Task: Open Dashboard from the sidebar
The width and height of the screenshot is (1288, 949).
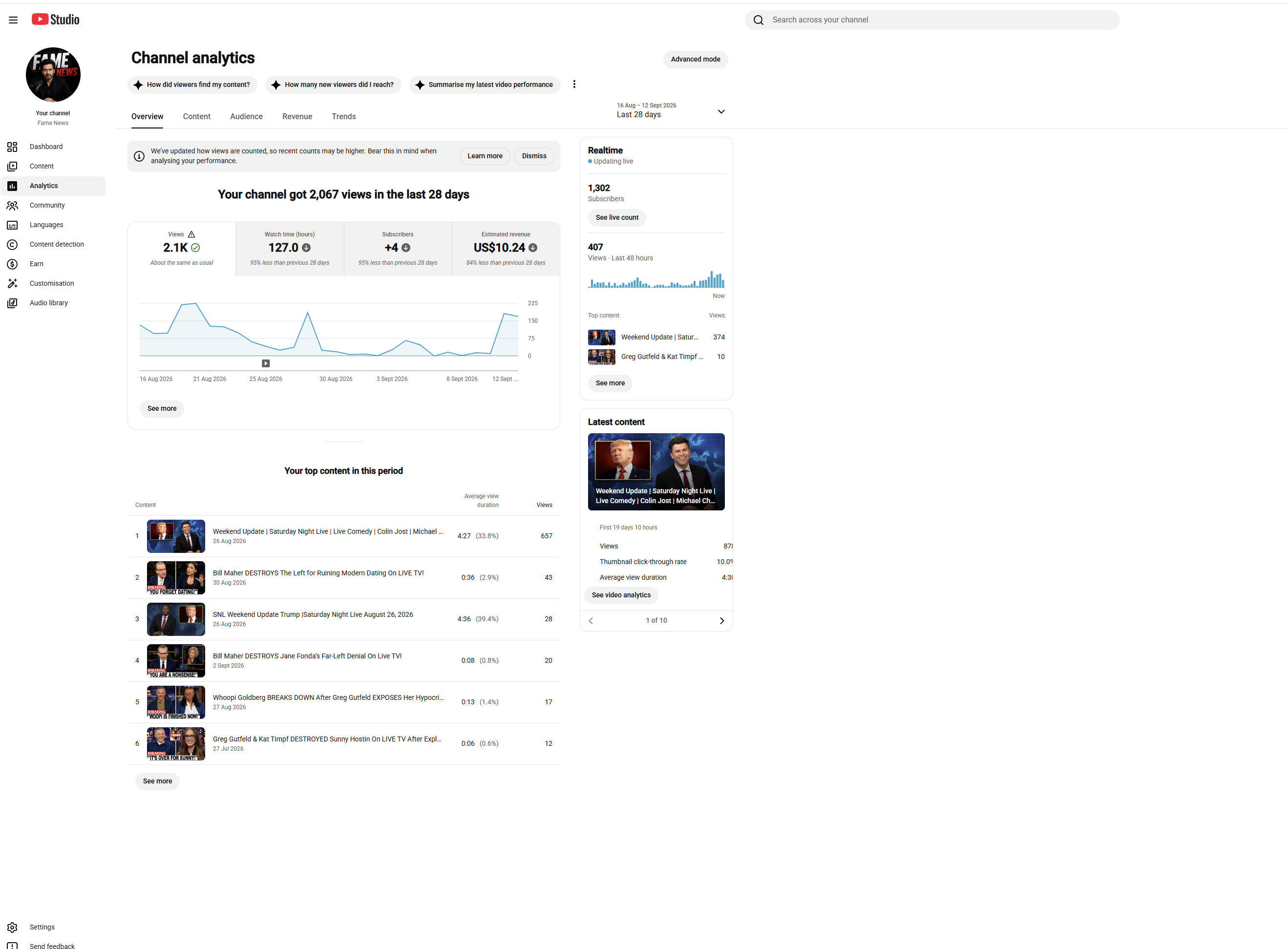Action: 53,147
